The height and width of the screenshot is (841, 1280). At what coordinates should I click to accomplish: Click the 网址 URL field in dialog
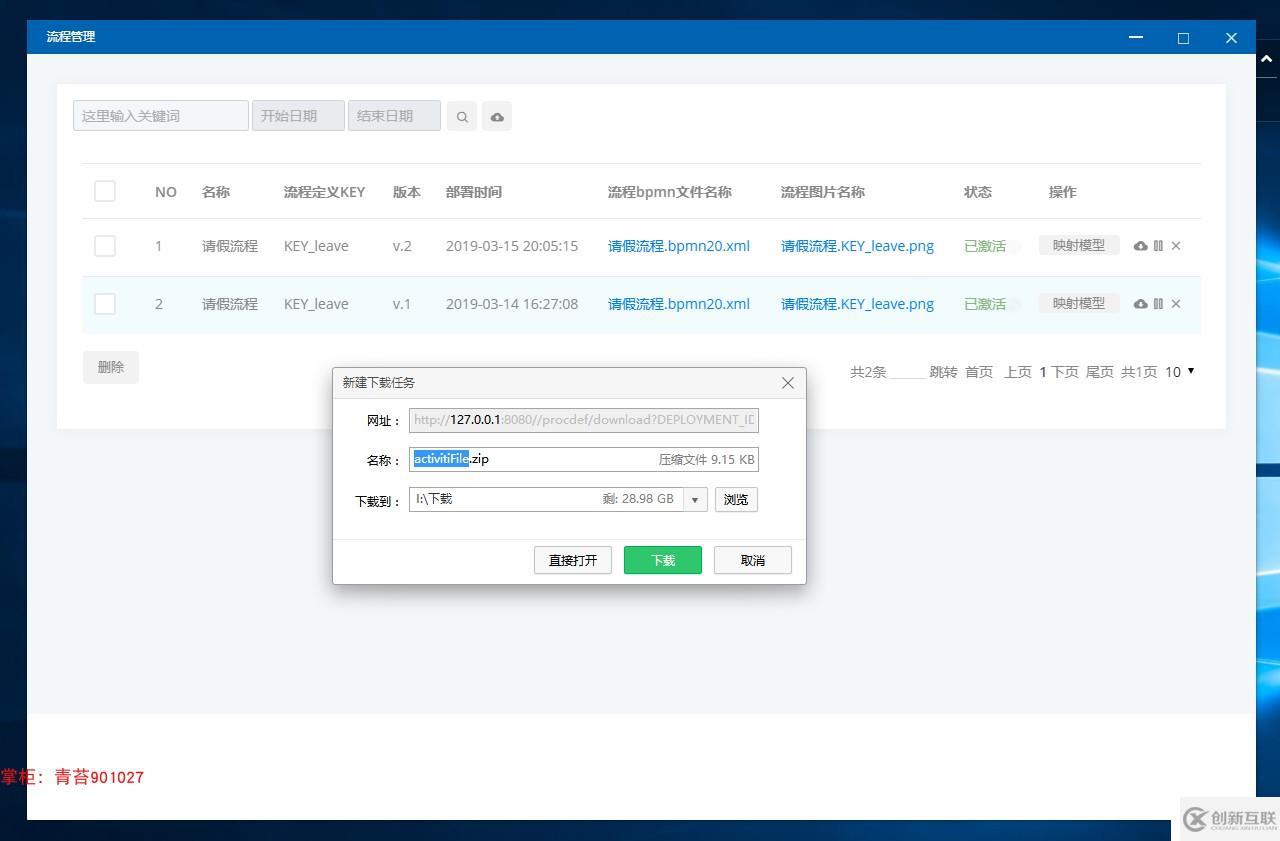point(584,420)
